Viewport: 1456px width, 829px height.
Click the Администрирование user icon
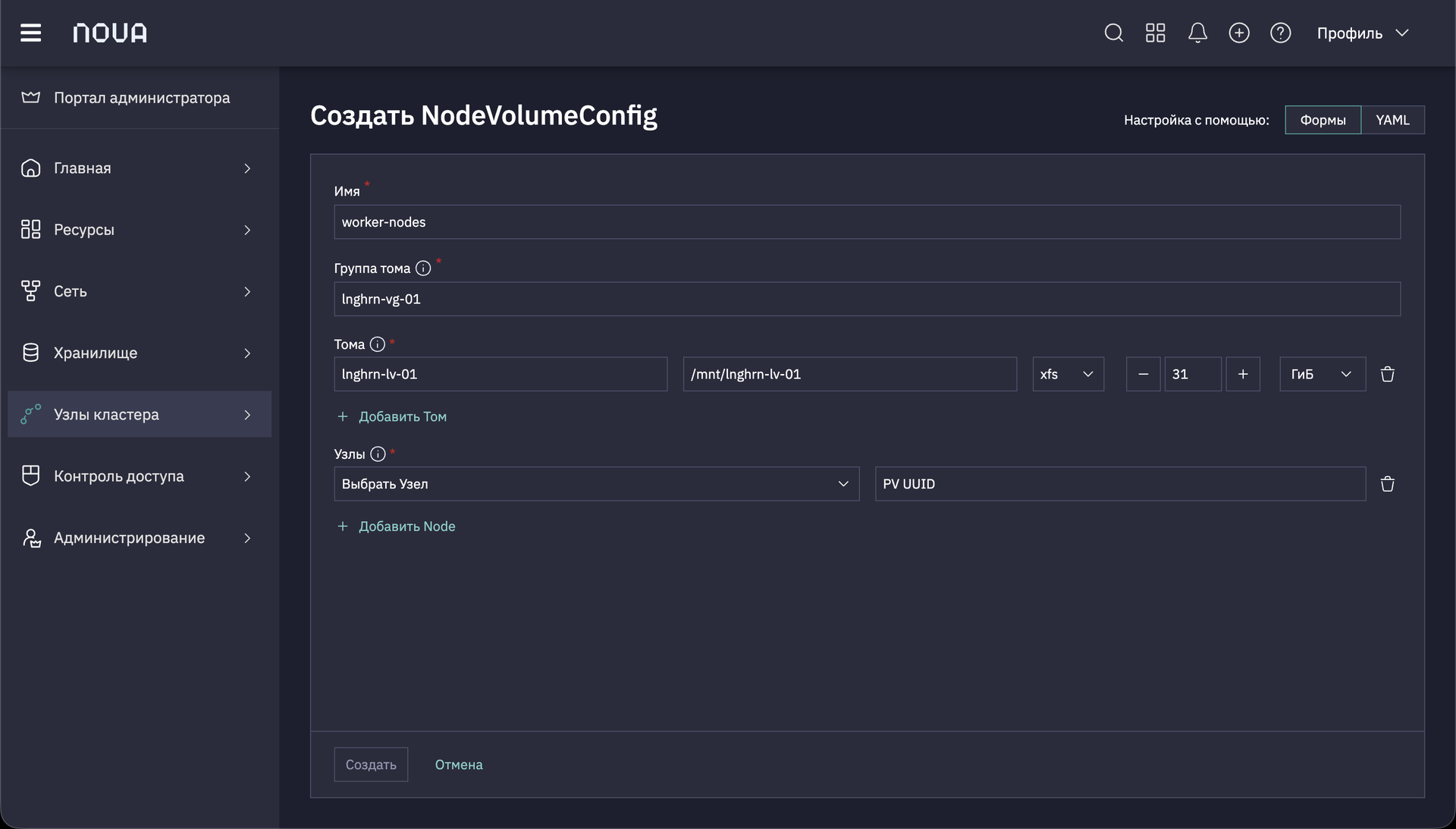pyautogui.click(x=30, y=538)
